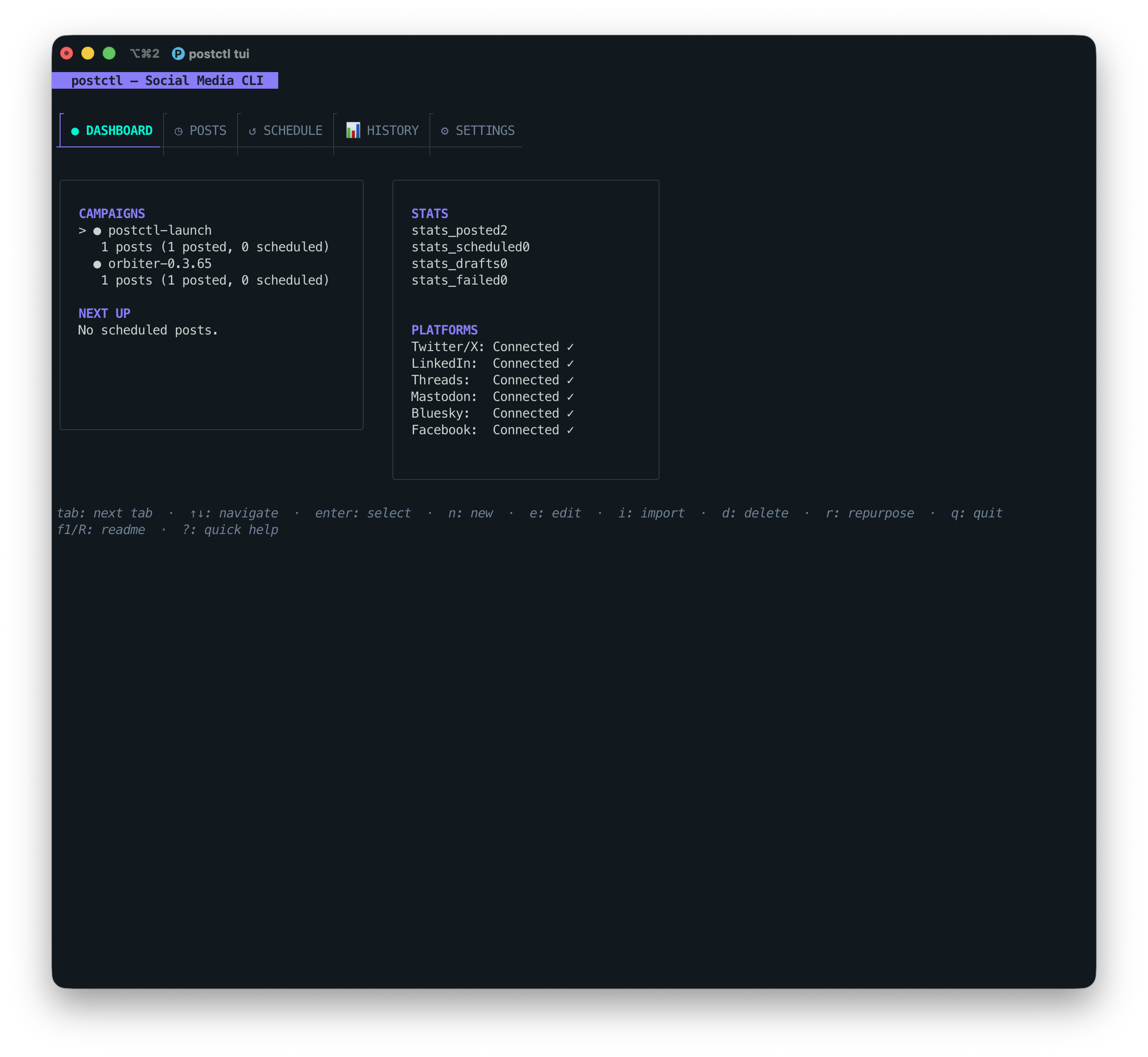
Task: Click the "Facebook:" platform label
Action: click(445, 430)
